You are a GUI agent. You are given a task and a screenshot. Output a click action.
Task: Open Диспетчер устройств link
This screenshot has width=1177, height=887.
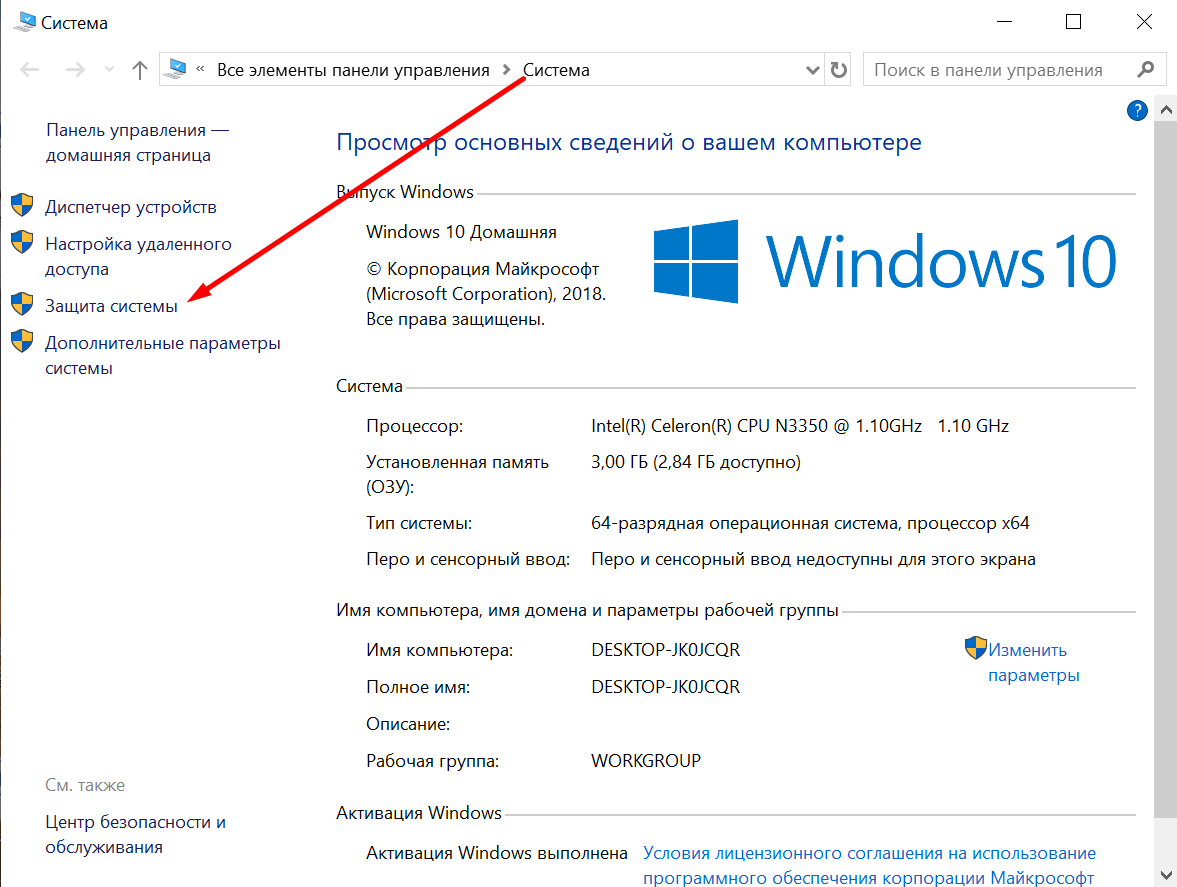click(131, 207)
